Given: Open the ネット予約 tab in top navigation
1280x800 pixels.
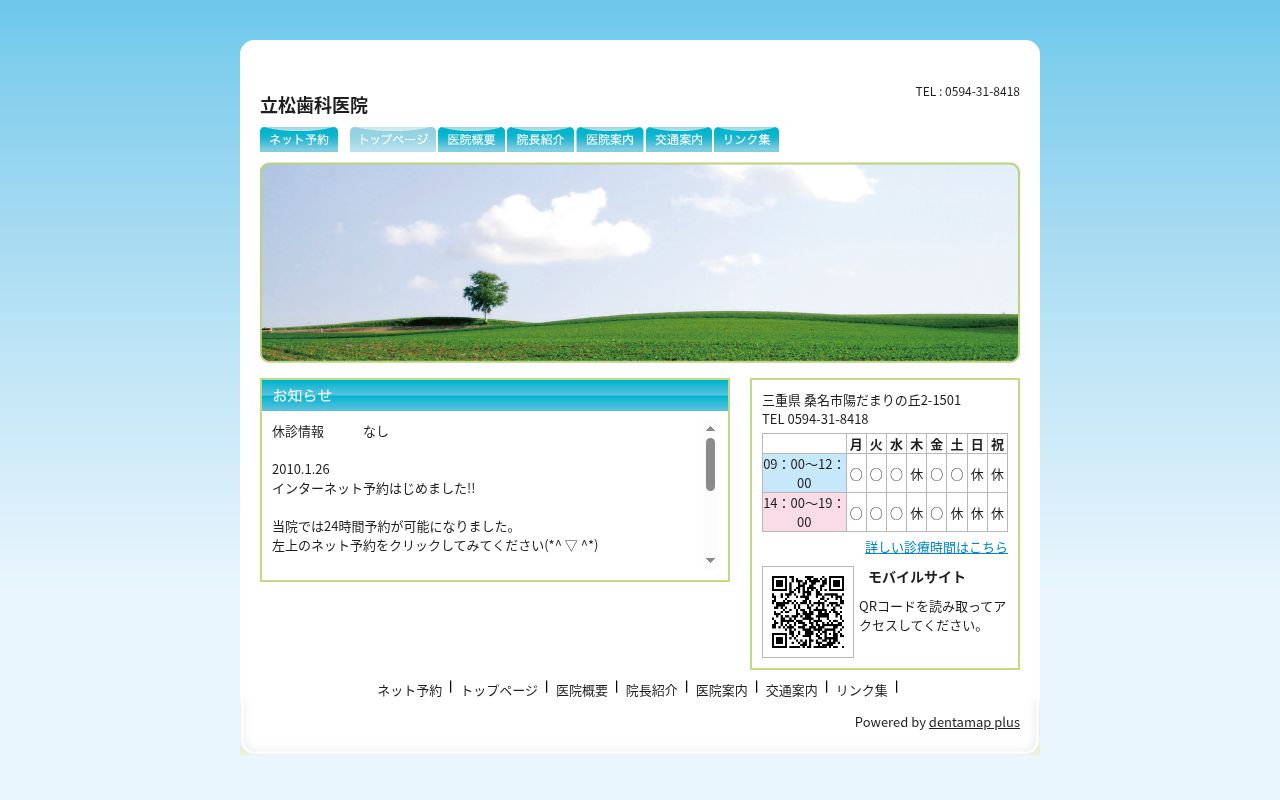Looking at the screenshot, I should (299, 140).
